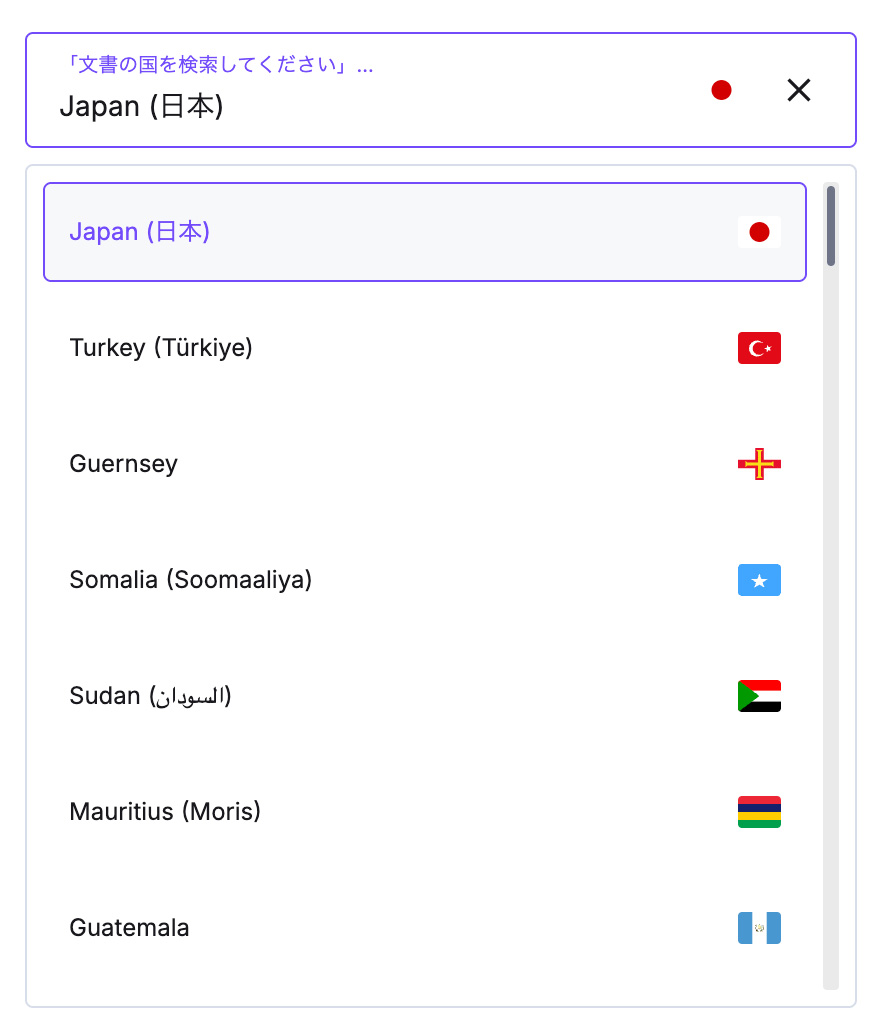Click the Turkey flag icon

(759, 348)
